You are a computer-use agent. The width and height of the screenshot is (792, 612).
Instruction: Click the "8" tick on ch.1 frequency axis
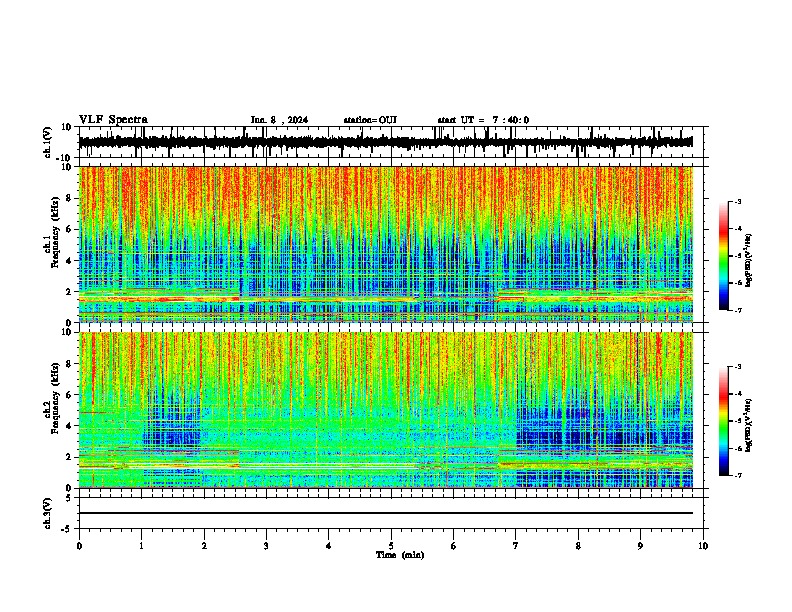coord(70,198)
